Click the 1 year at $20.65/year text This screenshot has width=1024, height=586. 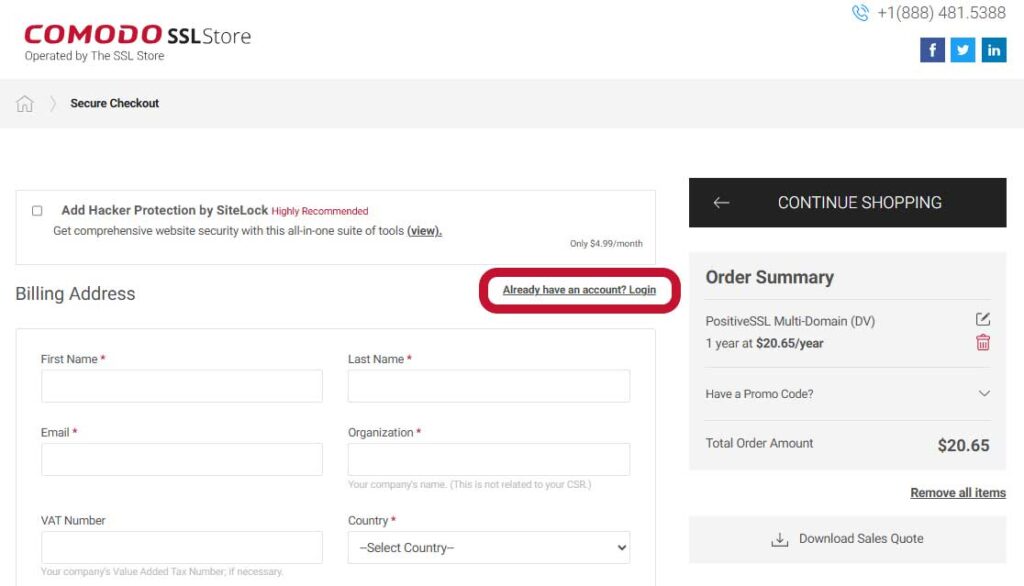click(x=764, y=344)
